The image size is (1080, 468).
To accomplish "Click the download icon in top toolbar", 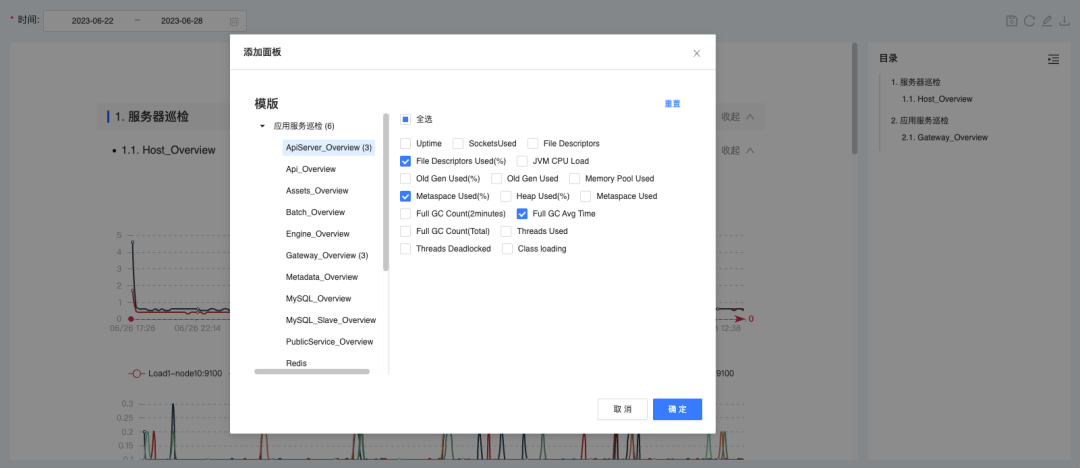I will click(x=1065, y=21).
